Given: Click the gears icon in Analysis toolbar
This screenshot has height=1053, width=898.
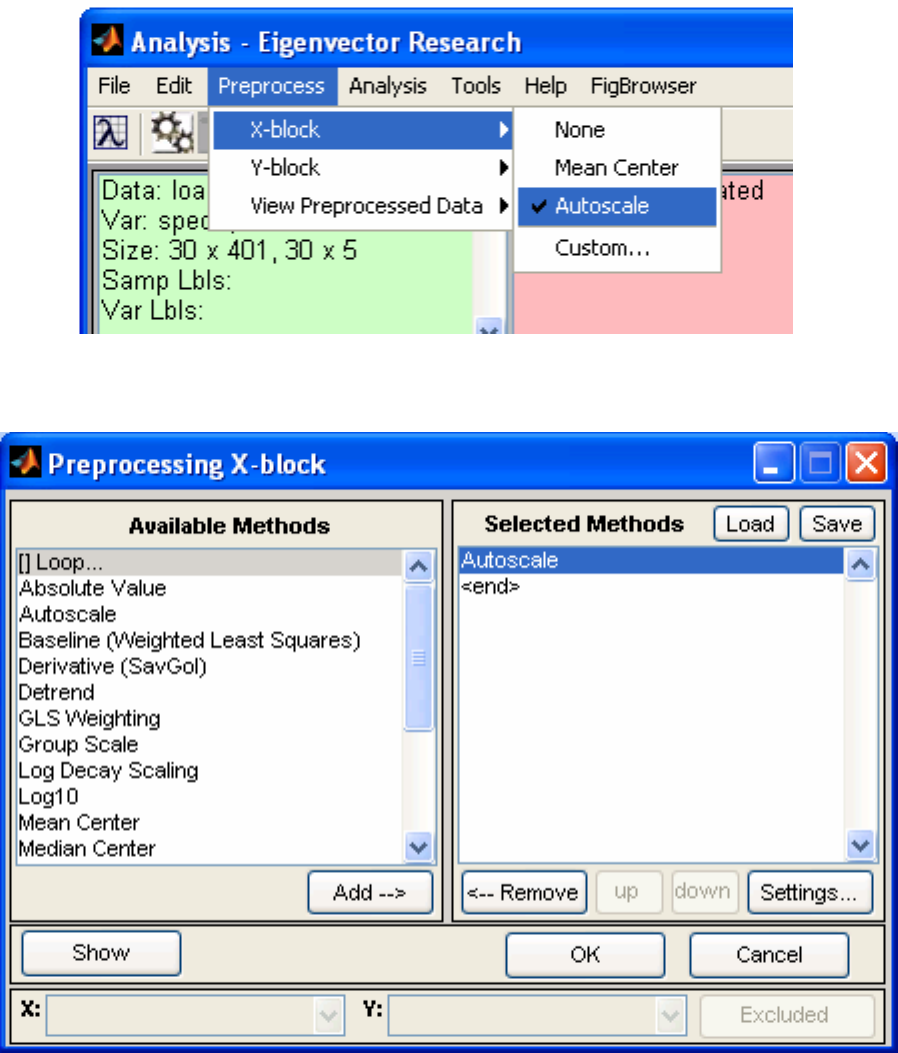Looking at the screenshot, I should (x=173, y=132).
